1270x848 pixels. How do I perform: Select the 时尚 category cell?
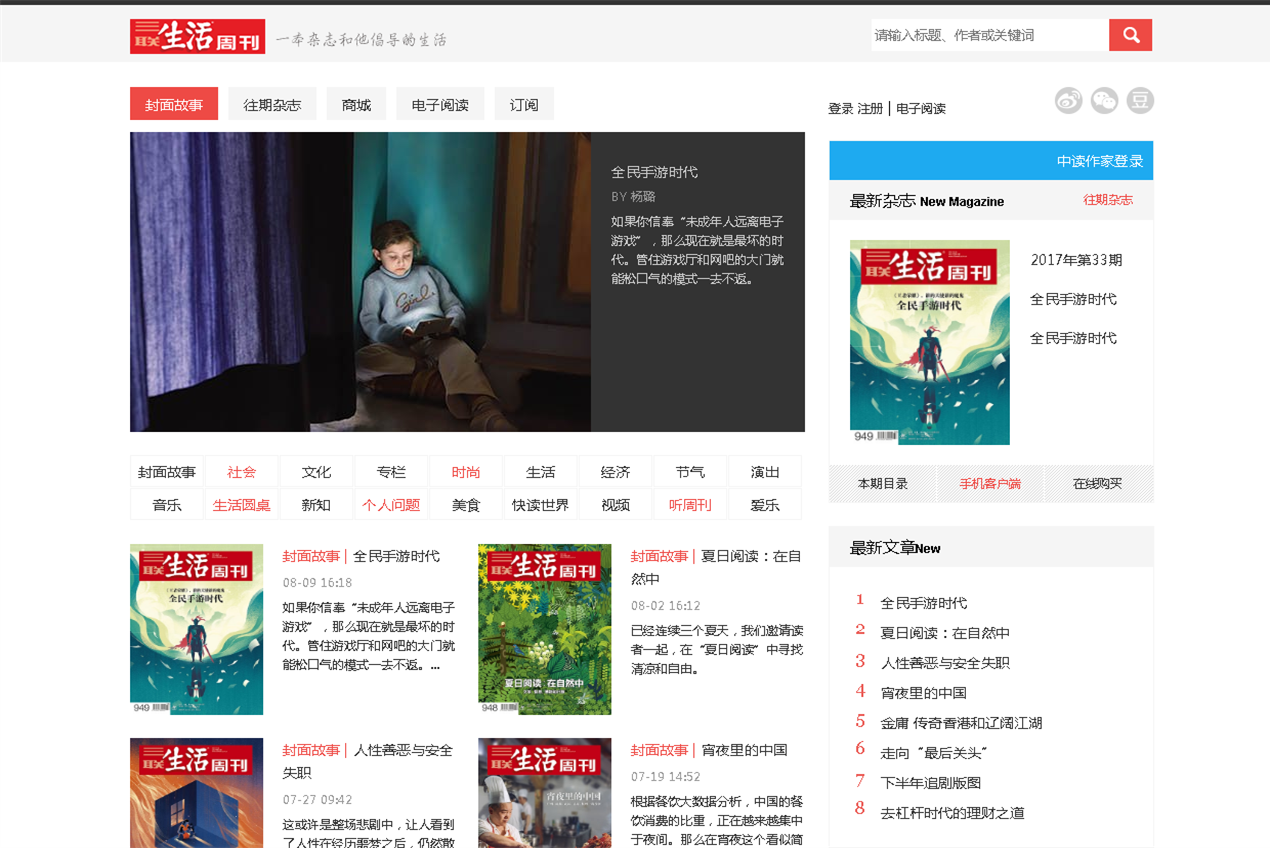466,472
